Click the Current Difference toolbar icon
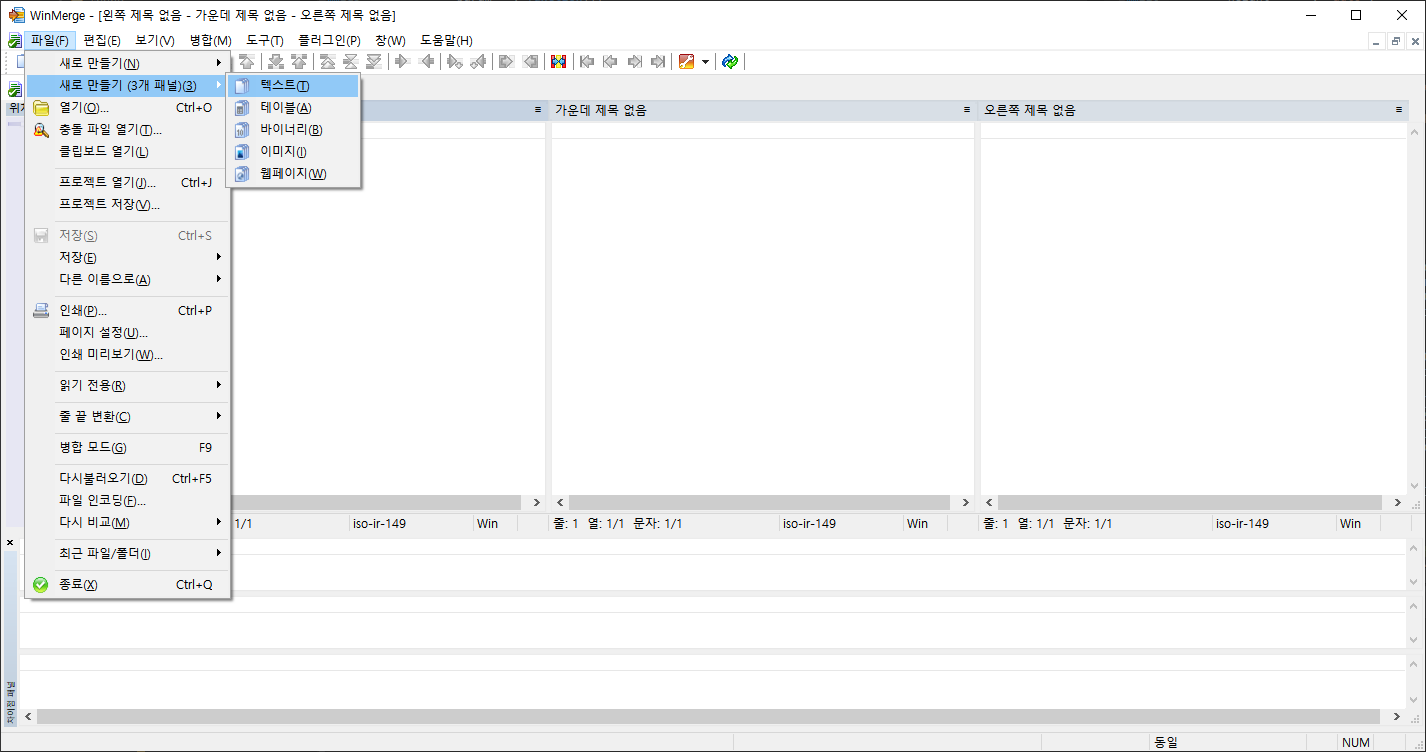Screen dimensions: 1426x752 pyautogui.click(x=350, y=62)
